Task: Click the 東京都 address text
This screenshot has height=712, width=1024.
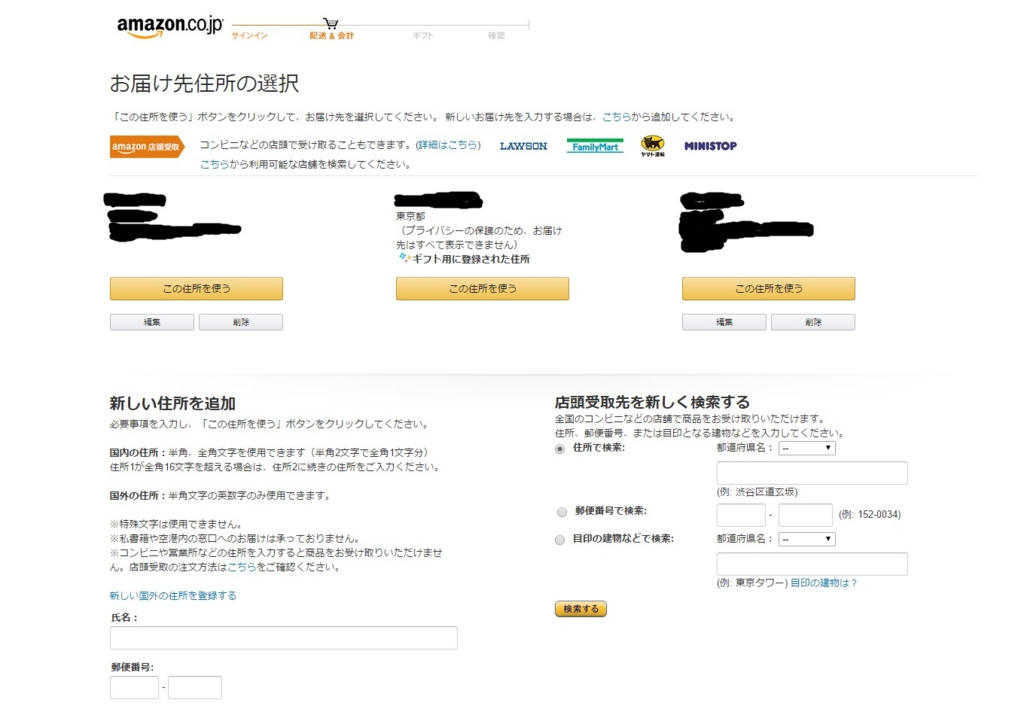Action: 410,216
